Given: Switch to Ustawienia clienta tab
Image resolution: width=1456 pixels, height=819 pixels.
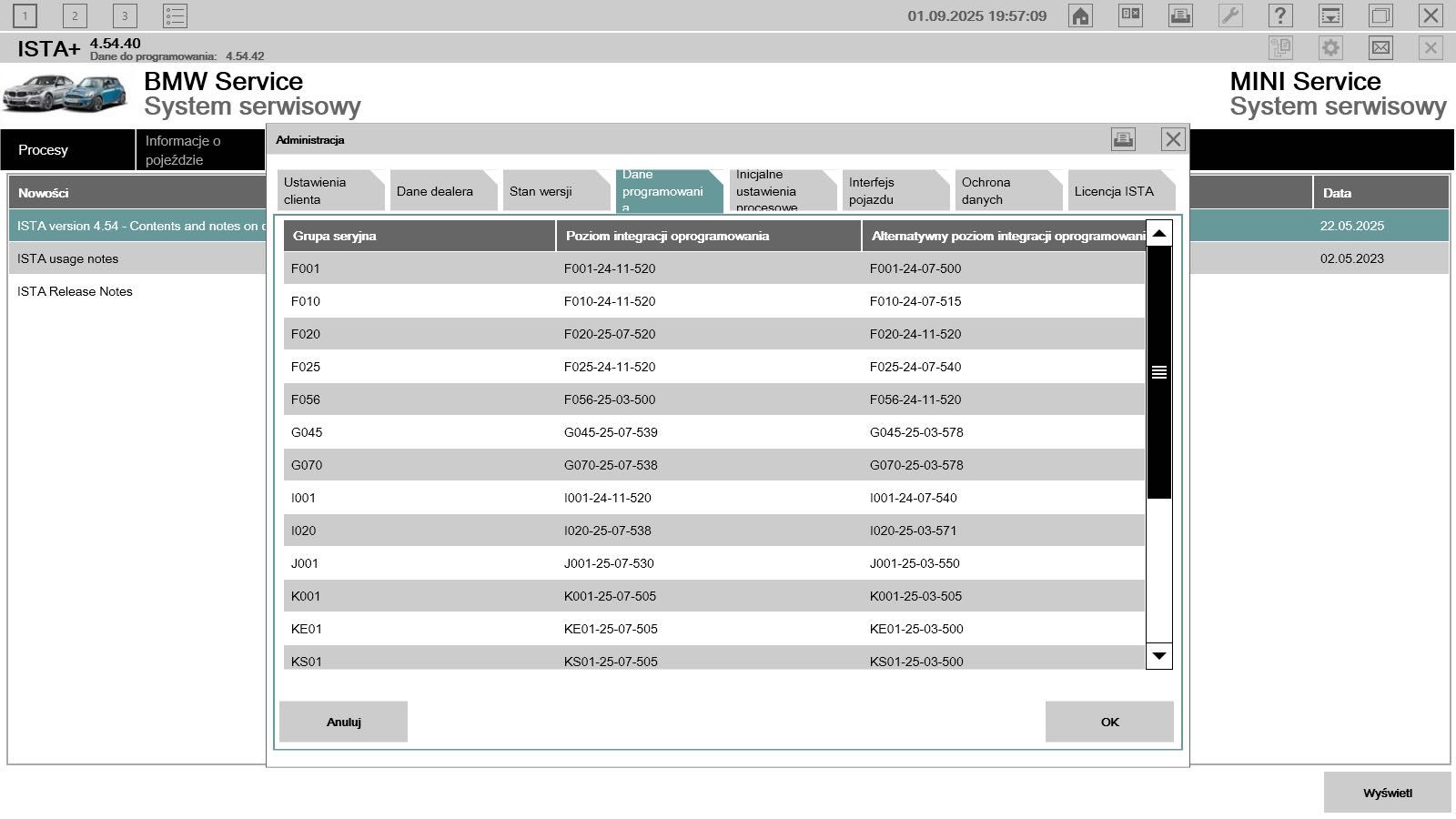Looking at the screenshot, I should (331, 191).
